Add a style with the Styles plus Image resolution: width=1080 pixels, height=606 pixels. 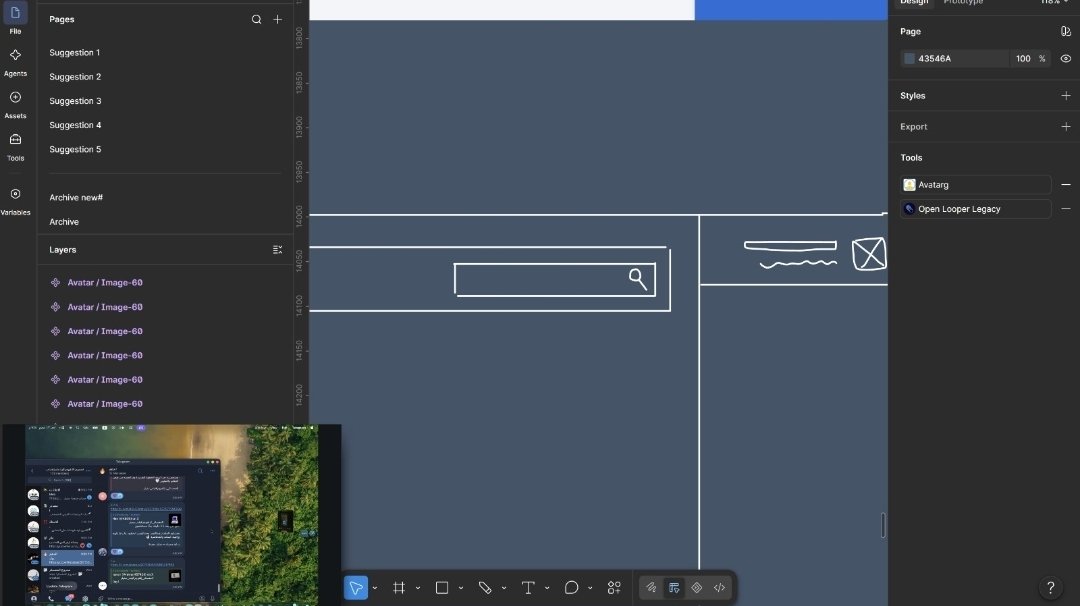1066,96
